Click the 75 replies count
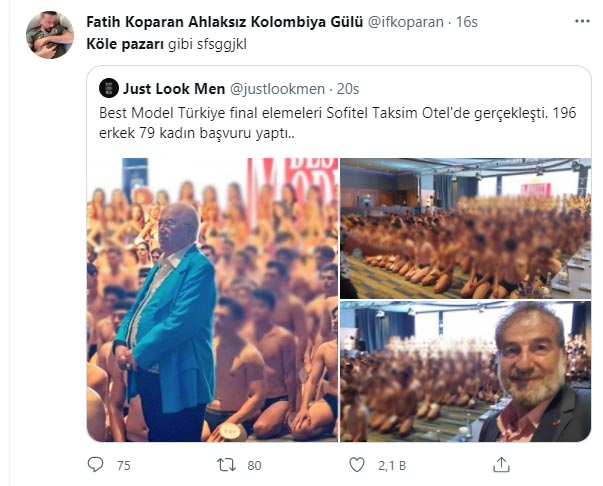Screen dimensions: 603x486 123,466
